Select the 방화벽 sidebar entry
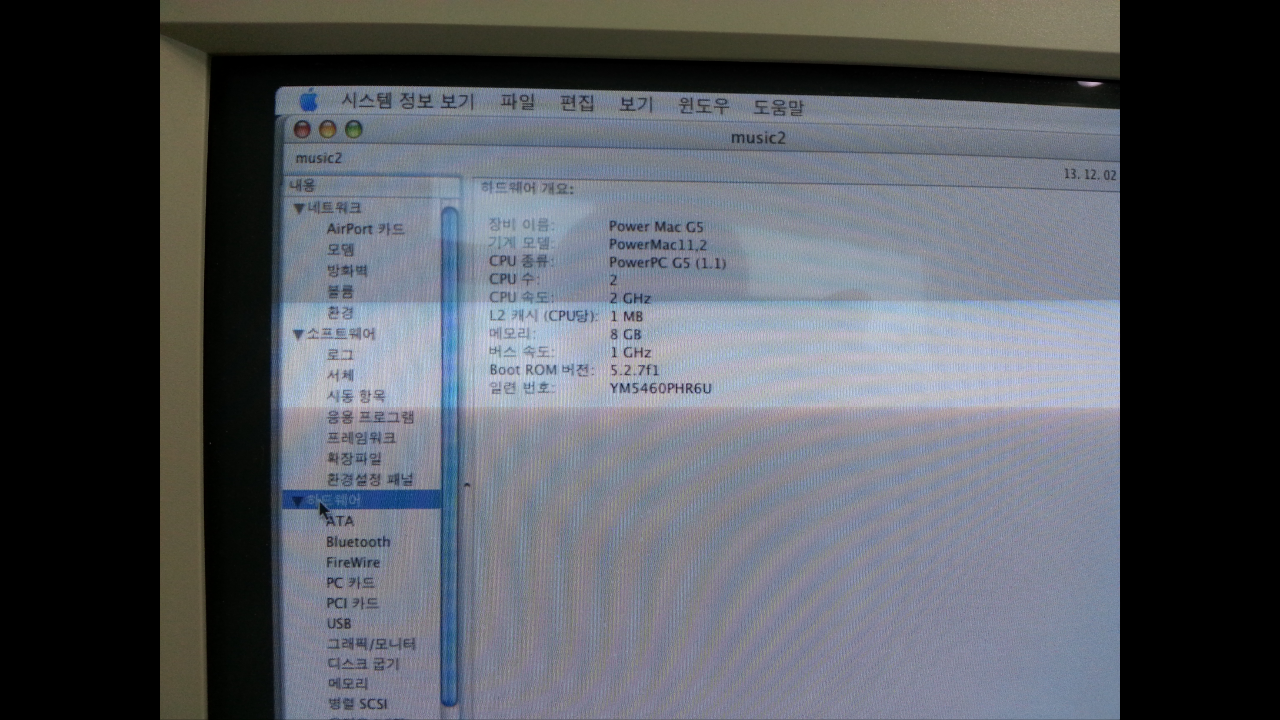1280x720 pixels. [x=347, y=271]
